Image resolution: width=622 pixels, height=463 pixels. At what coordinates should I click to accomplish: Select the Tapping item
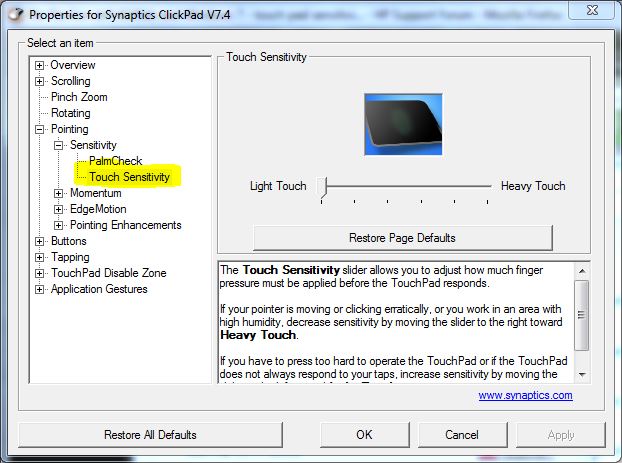(70, 257)
